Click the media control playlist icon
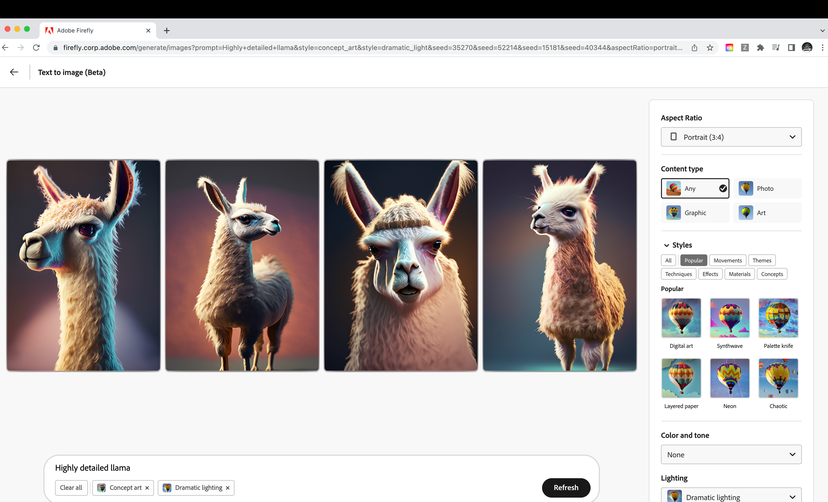 pyautogui.click(x=776, y=48)
